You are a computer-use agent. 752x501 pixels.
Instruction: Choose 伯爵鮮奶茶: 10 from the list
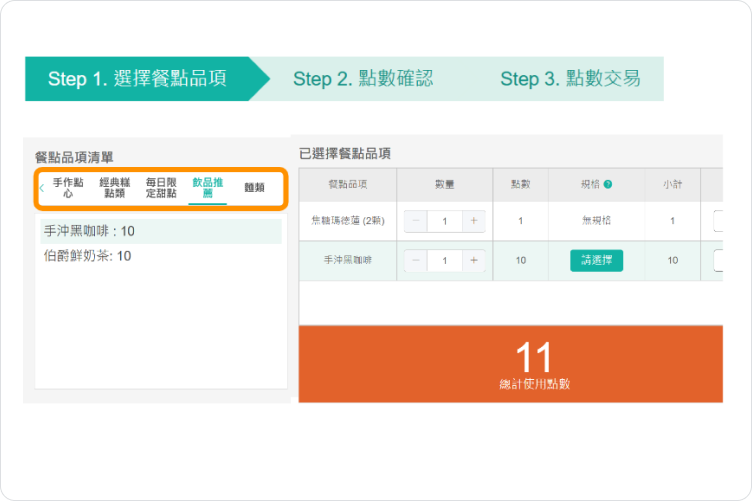[x=161, y=256]
